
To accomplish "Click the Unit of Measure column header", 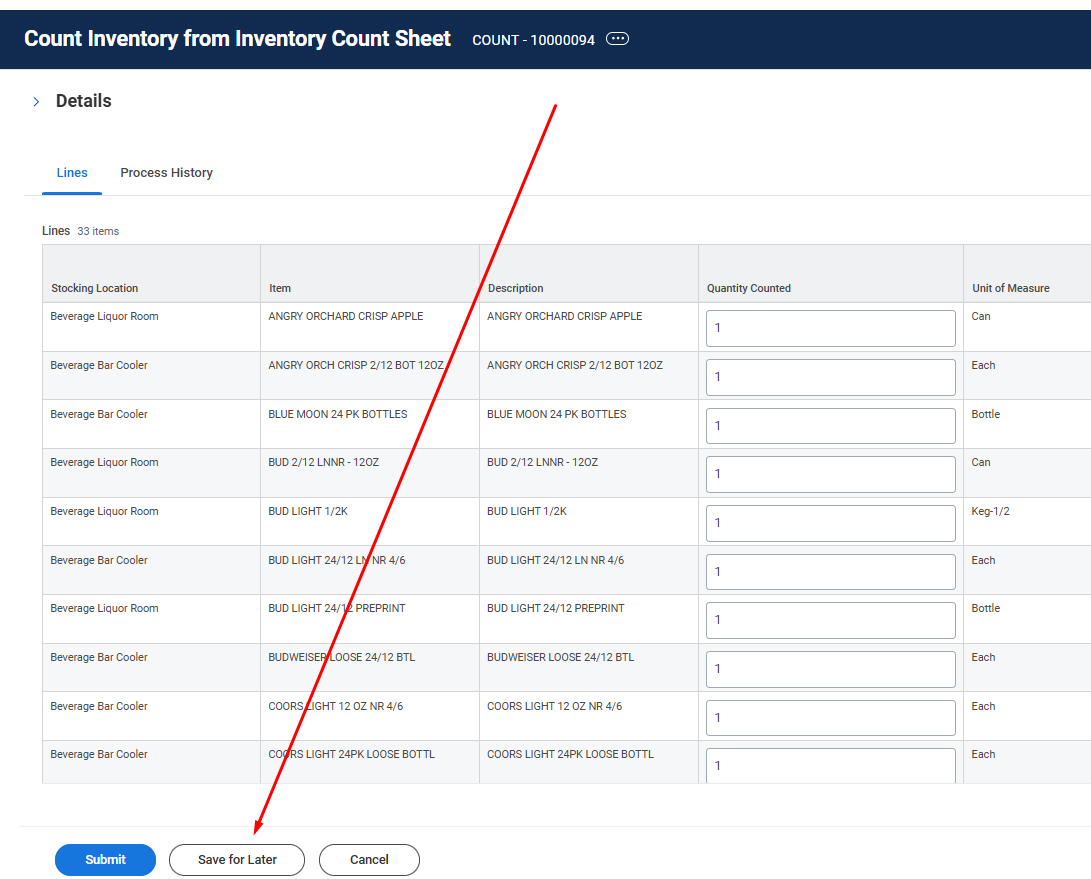I will tap(1010, 288).
